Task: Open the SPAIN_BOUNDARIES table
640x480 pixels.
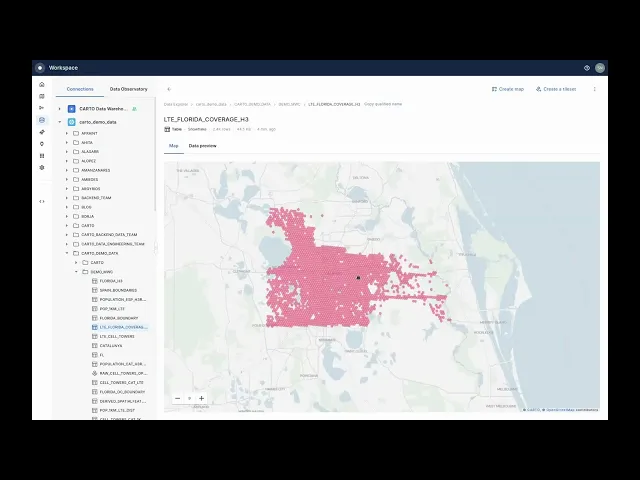Action: (118, 290)
